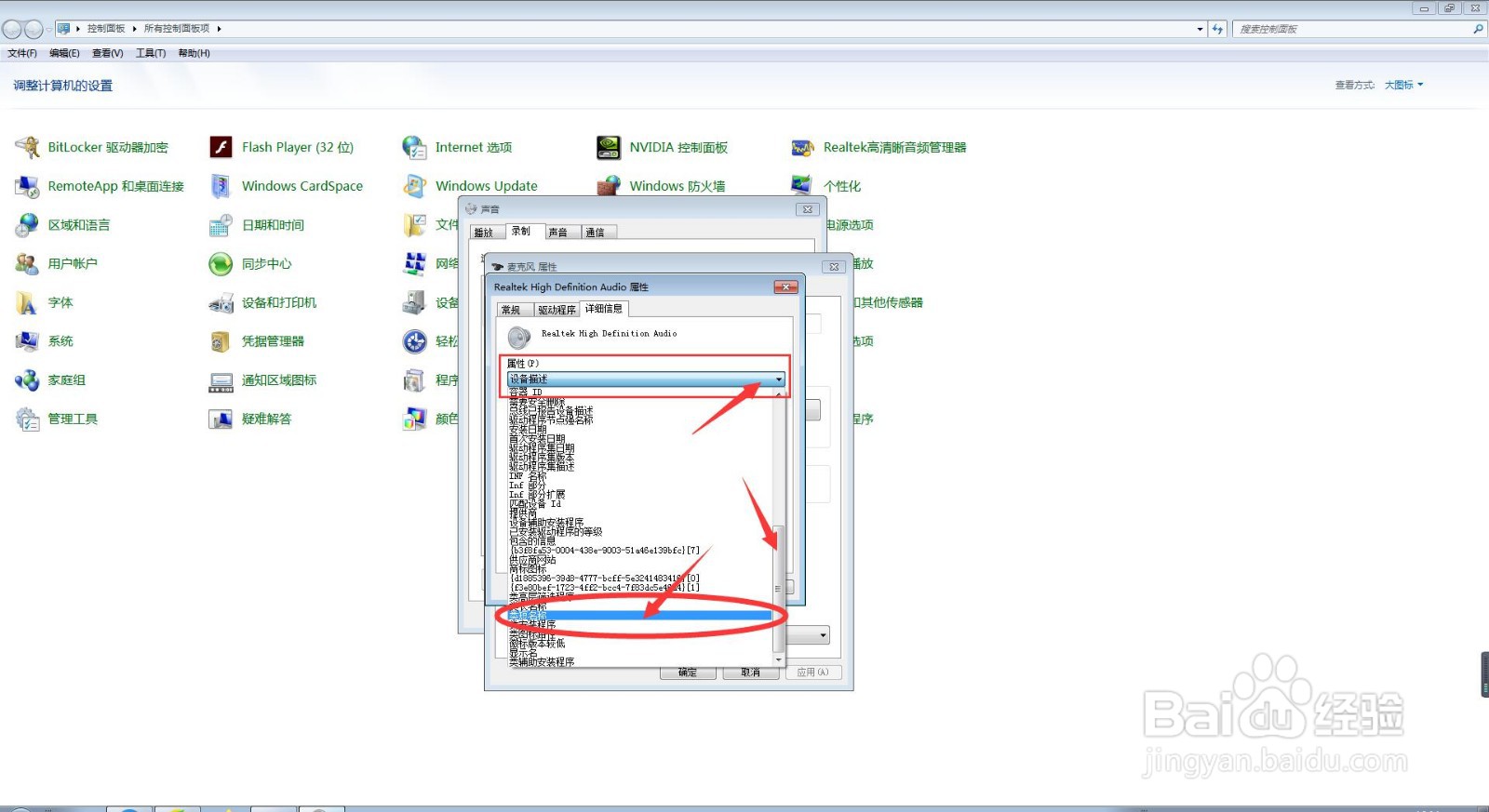This screenshot has height=812, width=1489.
Task: Switch to 驱动程序 tab in Realtek 属性
Action: [x=557, y=310]
